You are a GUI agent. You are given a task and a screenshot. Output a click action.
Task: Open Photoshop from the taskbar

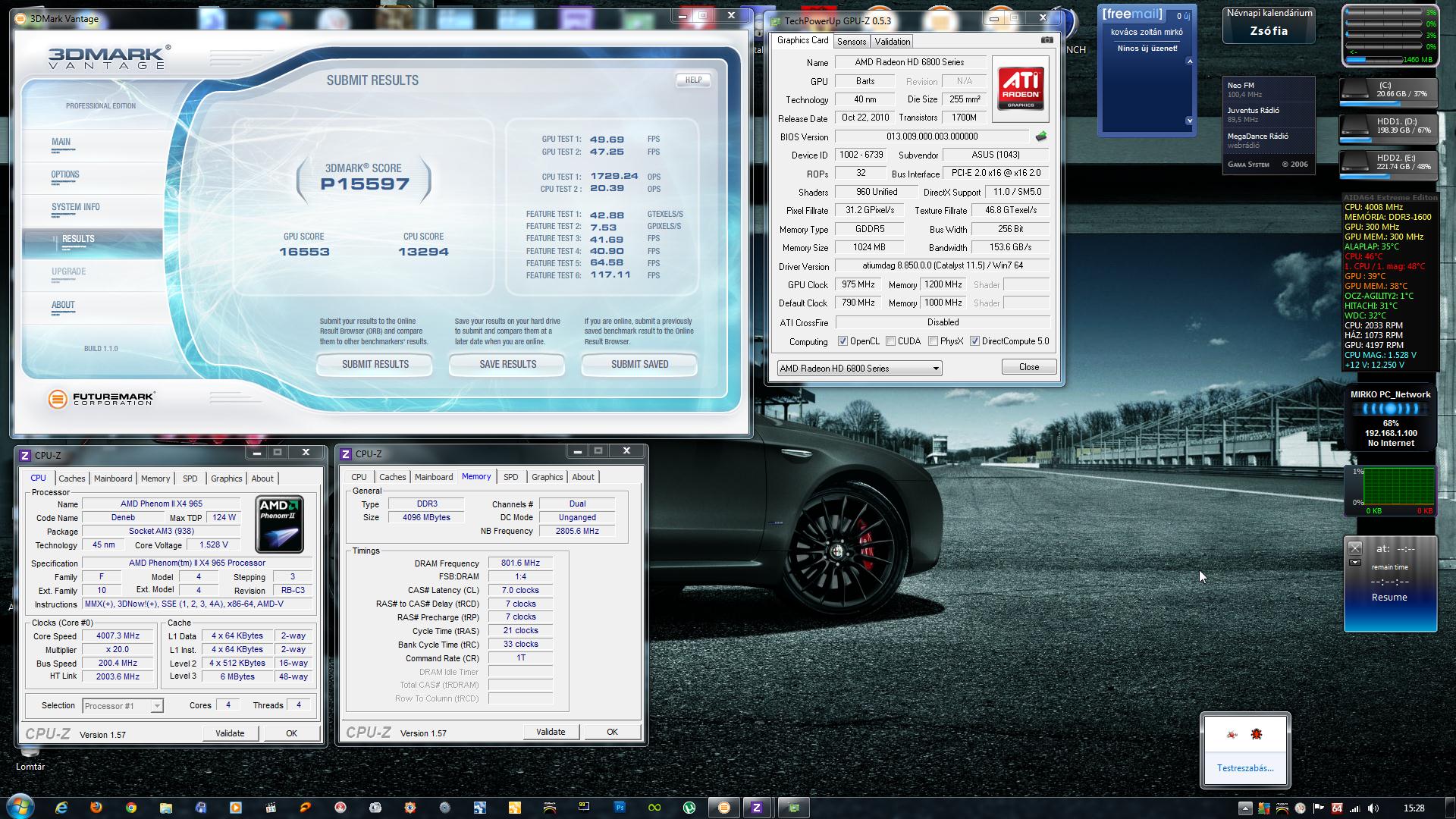[620, 808]
